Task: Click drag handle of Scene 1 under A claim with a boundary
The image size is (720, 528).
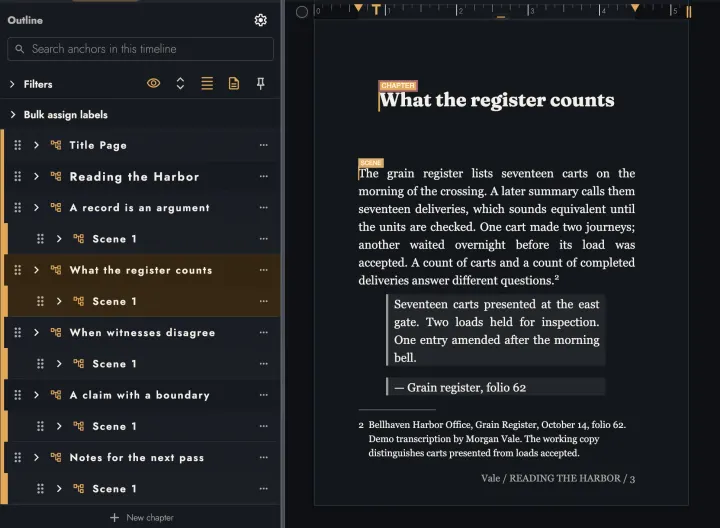Action: [x=40, y=426]
